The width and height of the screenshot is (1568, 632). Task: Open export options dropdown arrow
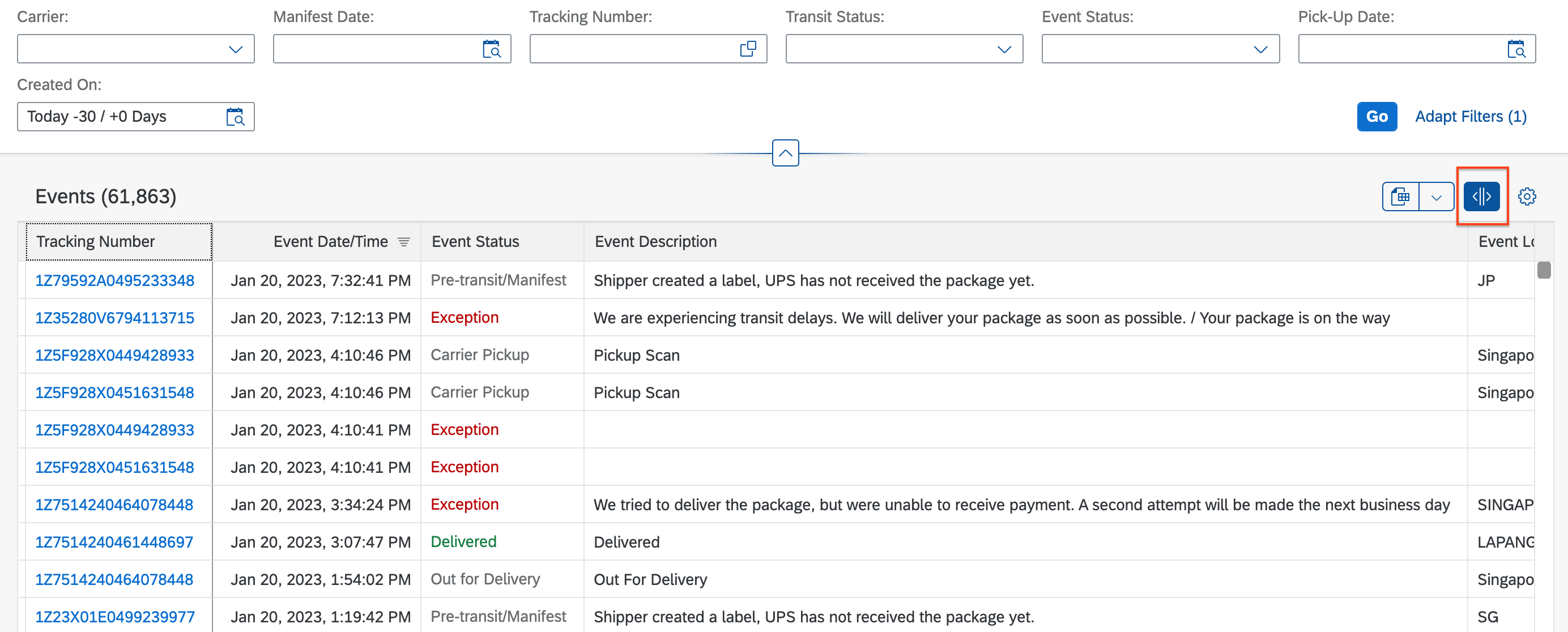point(1437,197)
